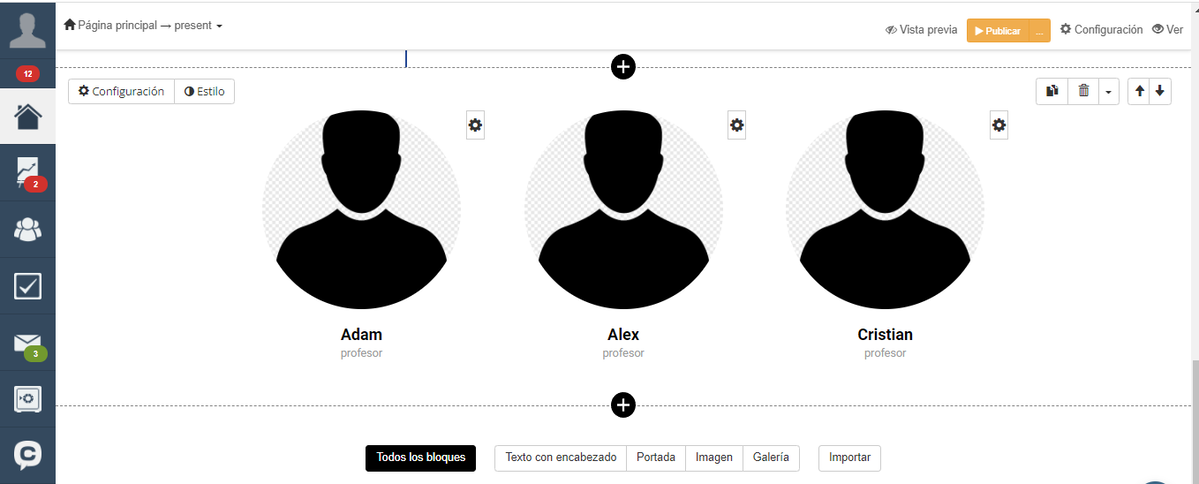Expand the Página principal present dropdown

pyautogui.click(x=144, y=25)
